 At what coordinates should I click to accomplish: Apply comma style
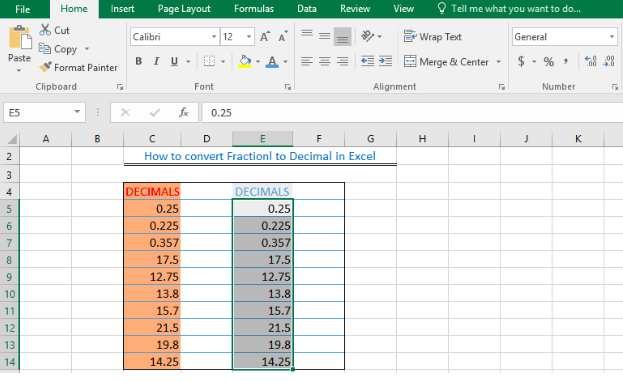point(566,61)
